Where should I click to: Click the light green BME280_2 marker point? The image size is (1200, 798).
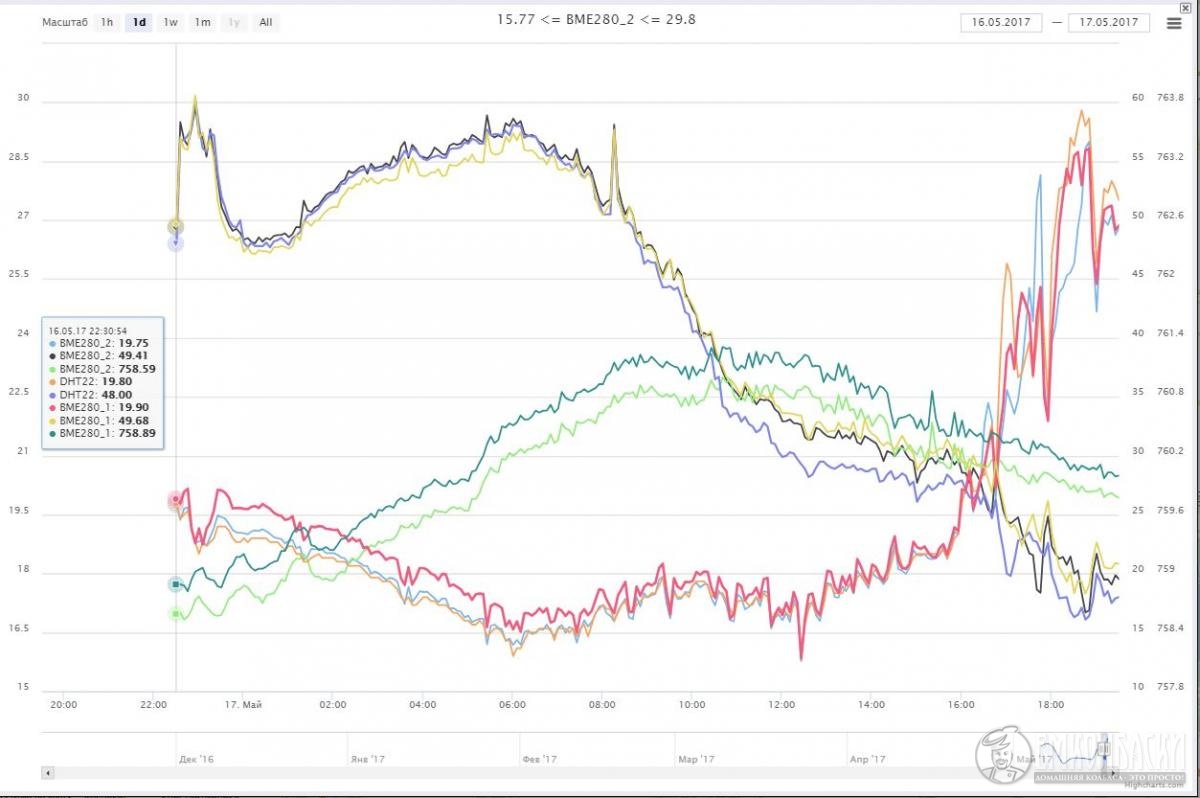click(176, 613)
